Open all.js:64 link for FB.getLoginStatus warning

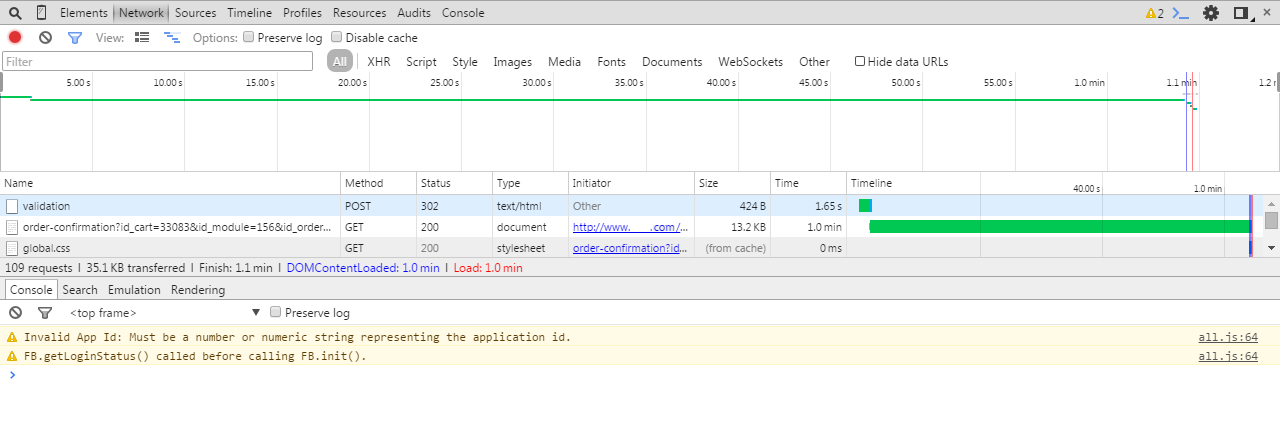click(x=1228, y=356)
